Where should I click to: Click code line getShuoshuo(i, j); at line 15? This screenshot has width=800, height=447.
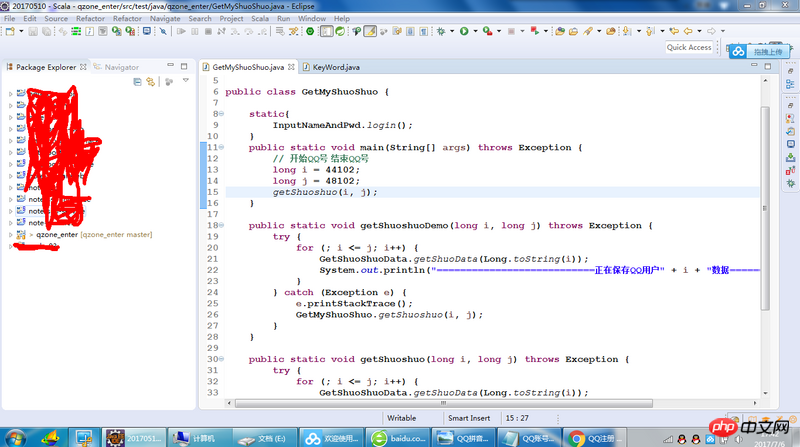[325, 192]
